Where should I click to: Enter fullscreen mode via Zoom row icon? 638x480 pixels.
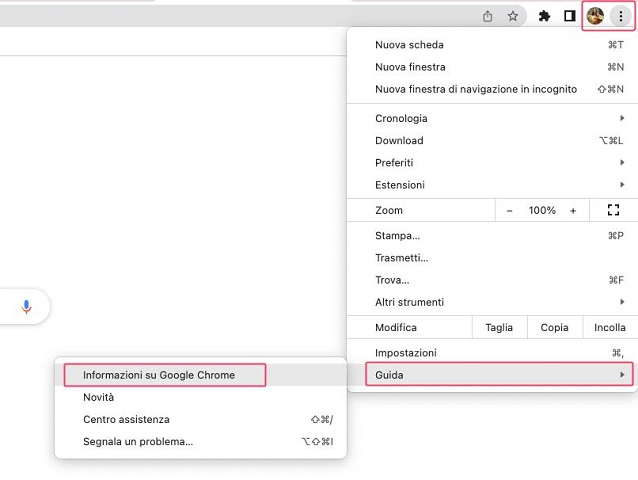point(613,210)
